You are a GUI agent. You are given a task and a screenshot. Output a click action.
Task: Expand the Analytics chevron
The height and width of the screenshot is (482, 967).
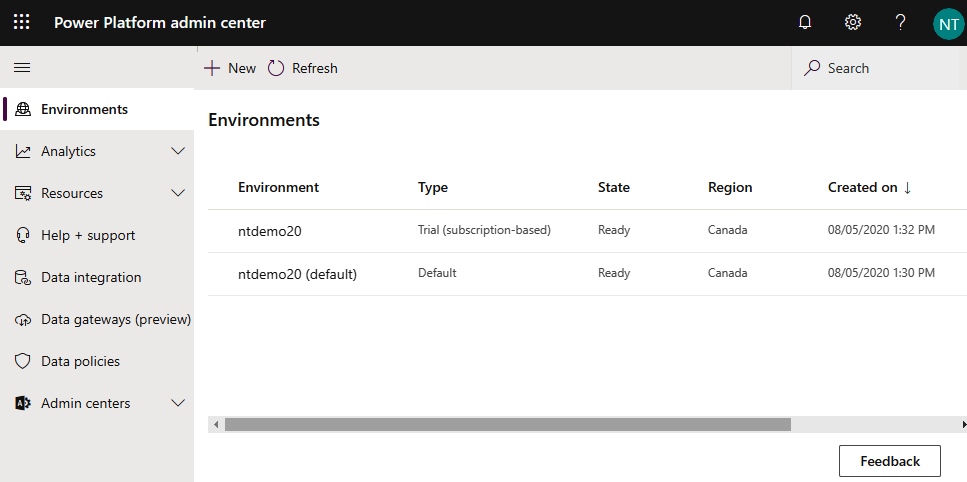[178, 151]
